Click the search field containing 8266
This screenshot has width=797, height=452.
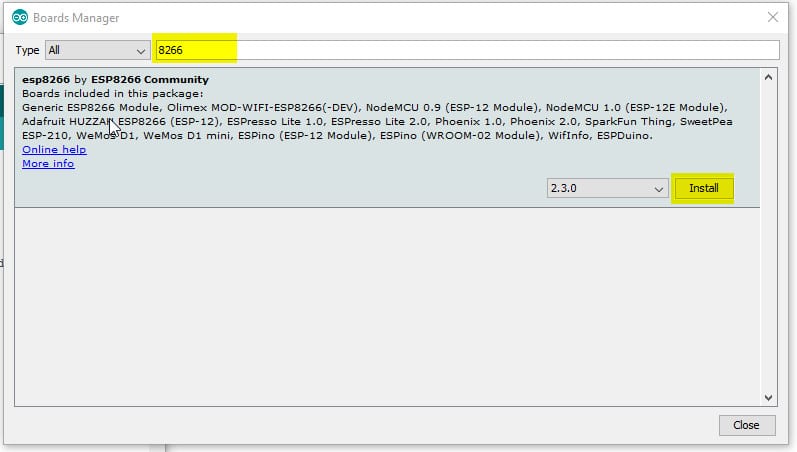click(467, 50)
